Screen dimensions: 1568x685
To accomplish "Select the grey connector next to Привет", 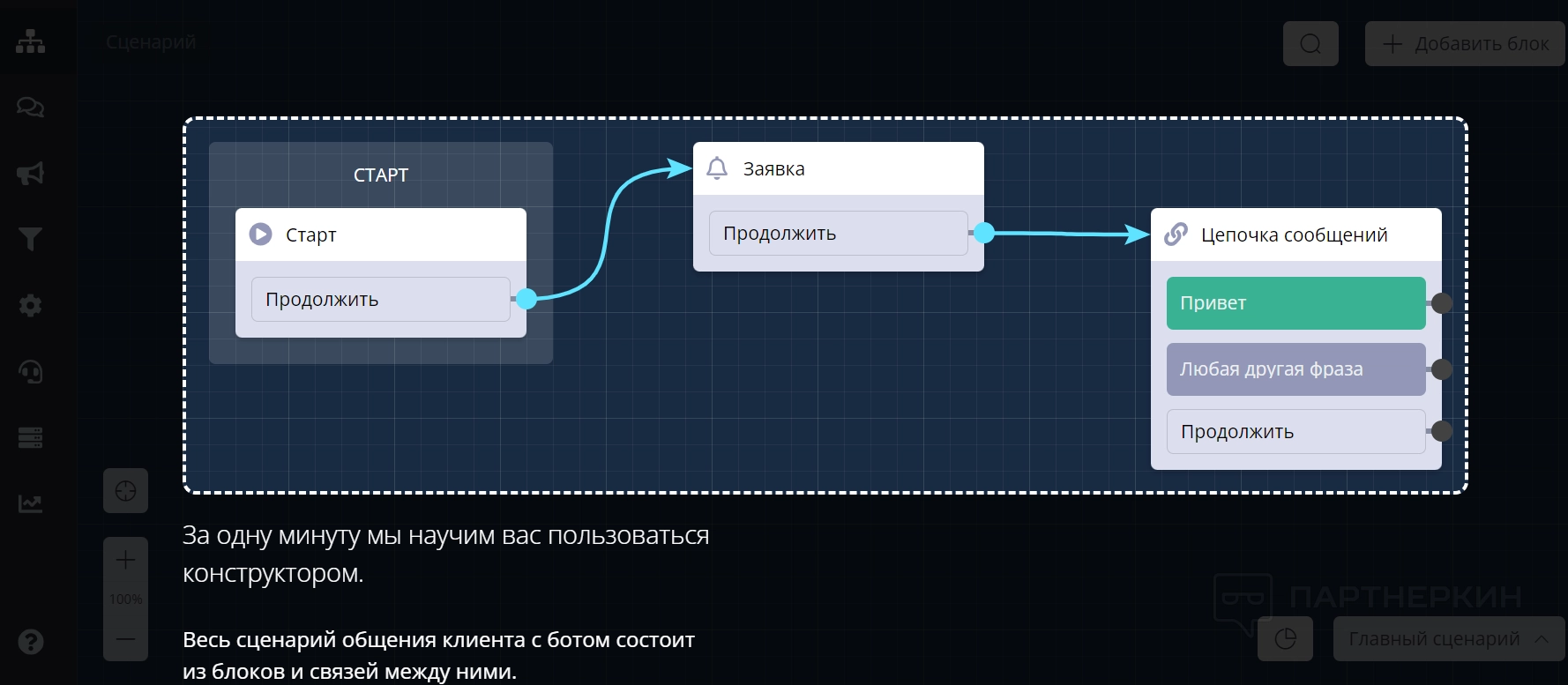I will [x=1442, y=303].
